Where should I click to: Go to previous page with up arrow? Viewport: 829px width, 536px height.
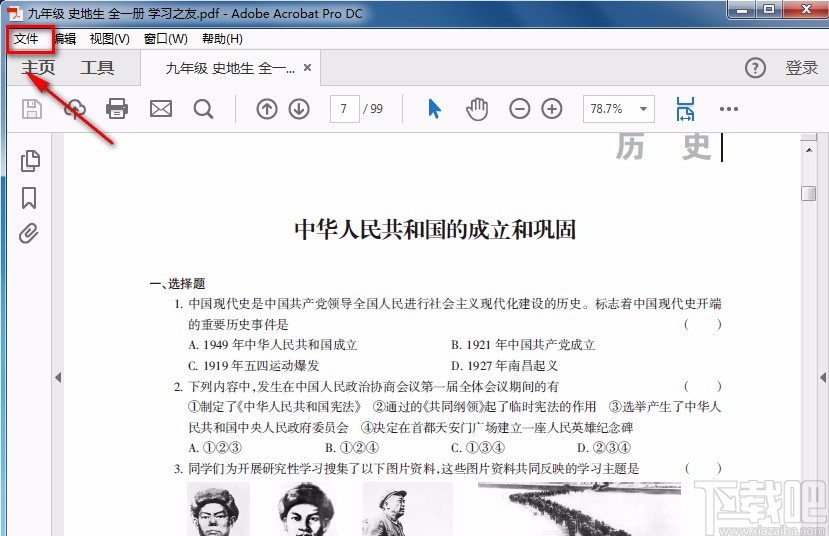(267, 109)
